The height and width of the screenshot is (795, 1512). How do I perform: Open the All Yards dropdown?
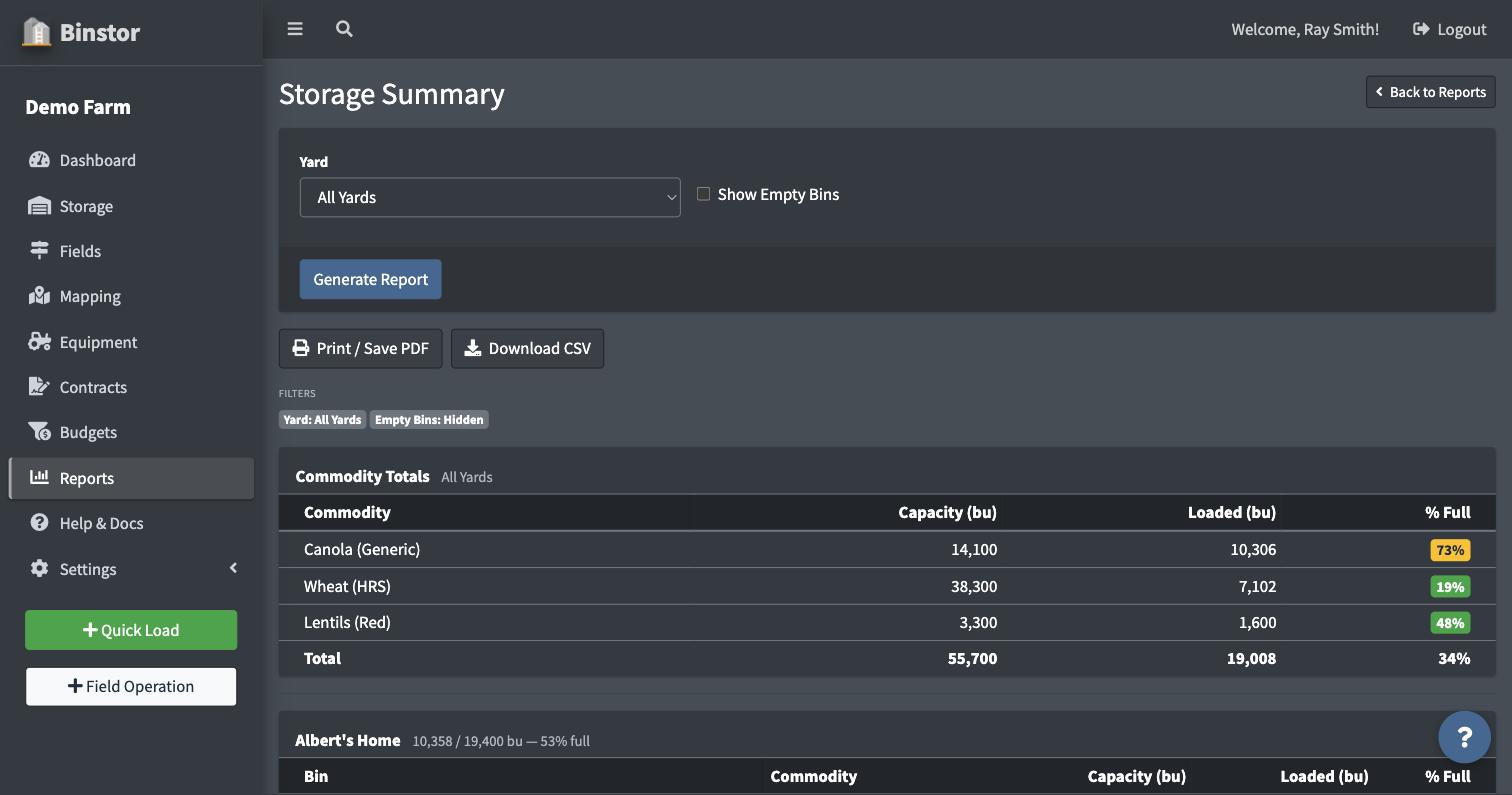click(x=490, y=197)
